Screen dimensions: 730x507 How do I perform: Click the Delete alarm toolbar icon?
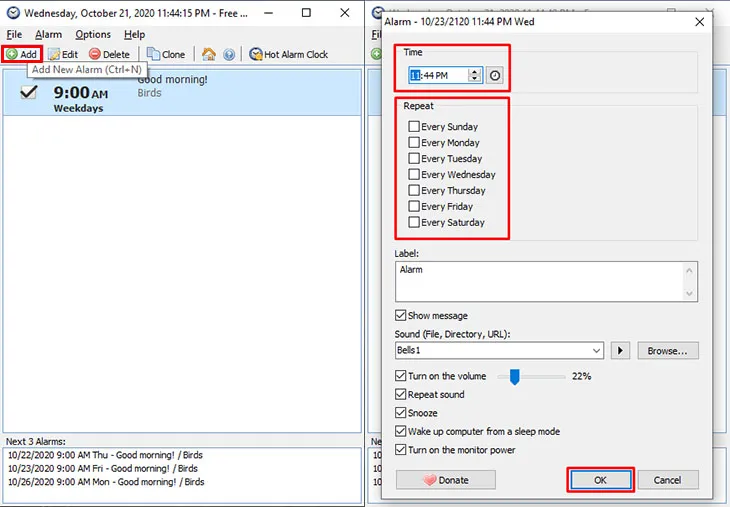[95, 54]
